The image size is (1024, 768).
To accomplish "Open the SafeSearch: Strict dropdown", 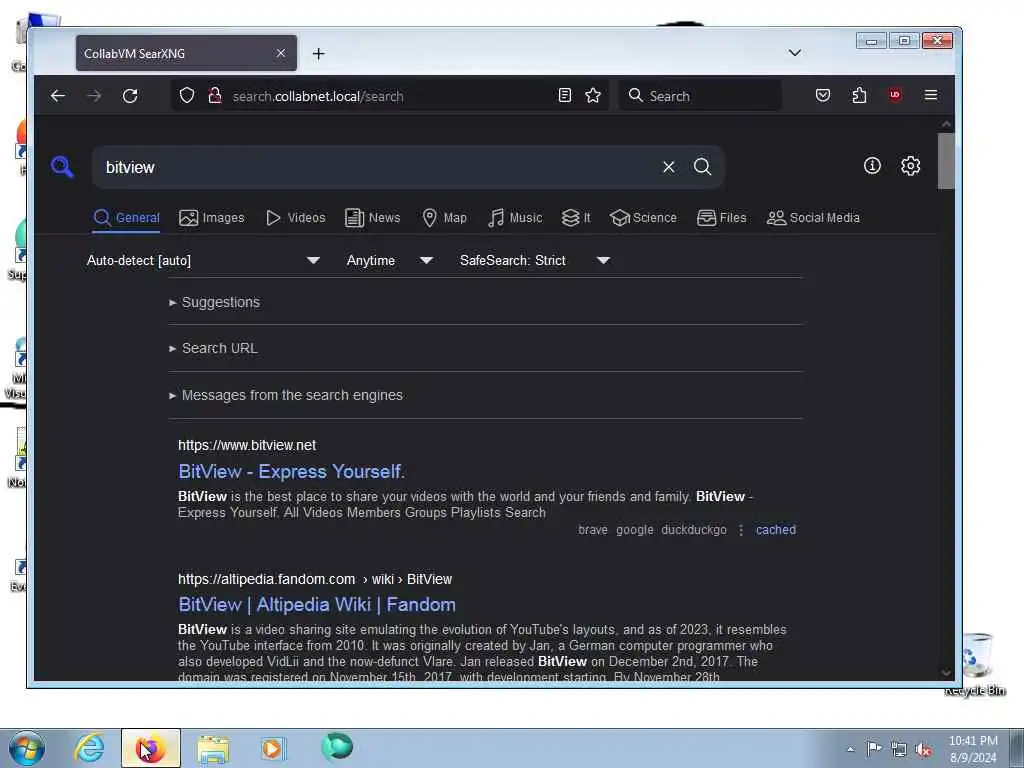I will [535, 261].
